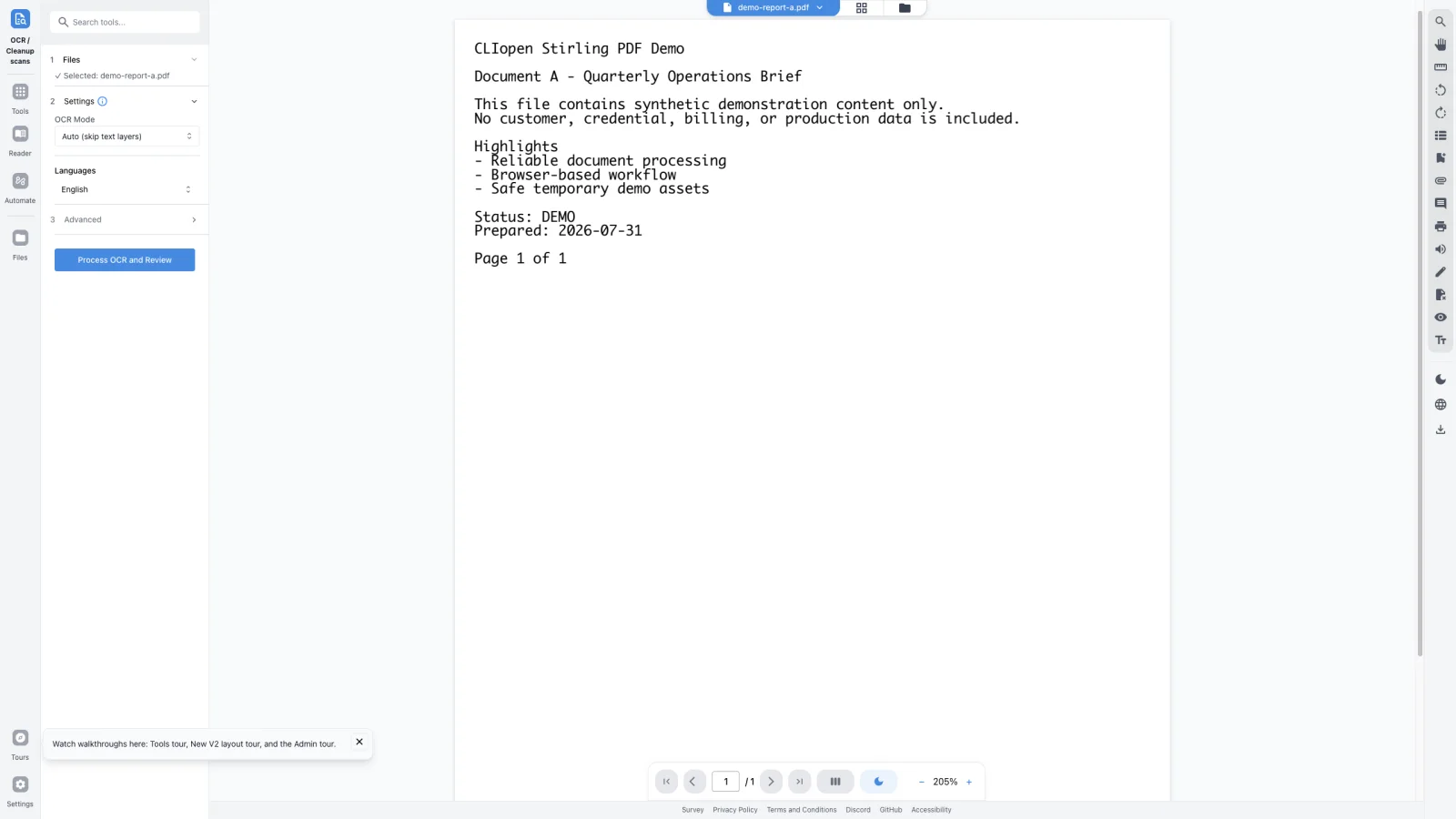The height and width of the screenshot is (819, 1456).
Task: Open the OCR Mode dropdown
Action: [x=126, y=136]
